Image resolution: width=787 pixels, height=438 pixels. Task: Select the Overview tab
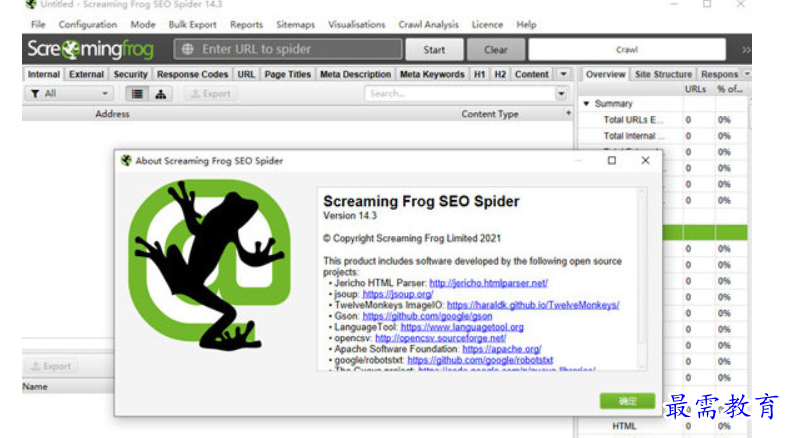point(605,74)
